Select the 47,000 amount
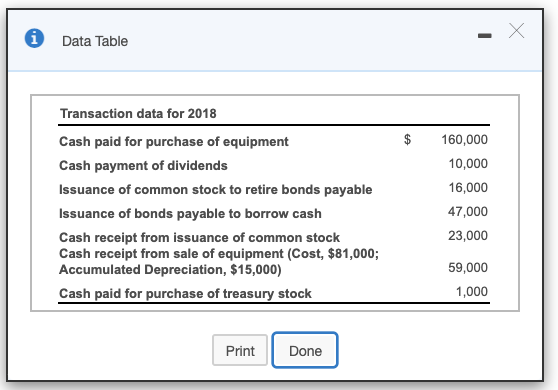 [x=468, y=211]
